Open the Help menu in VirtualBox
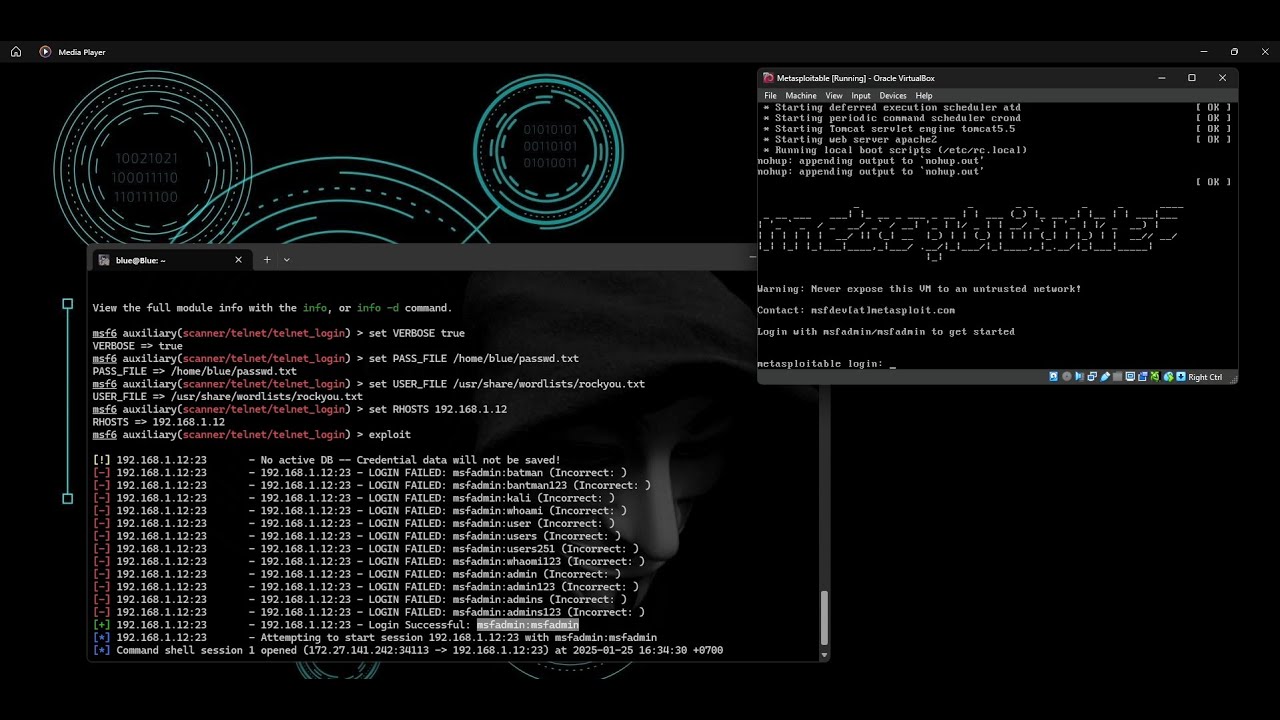The image size is (1280, 720). click(924, 96)
